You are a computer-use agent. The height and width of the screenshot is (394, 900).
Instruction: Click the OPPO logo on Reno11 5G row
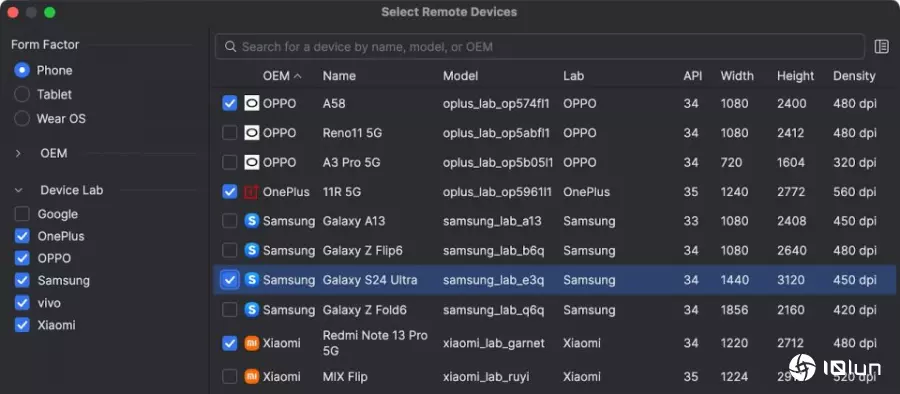[251, 133]
